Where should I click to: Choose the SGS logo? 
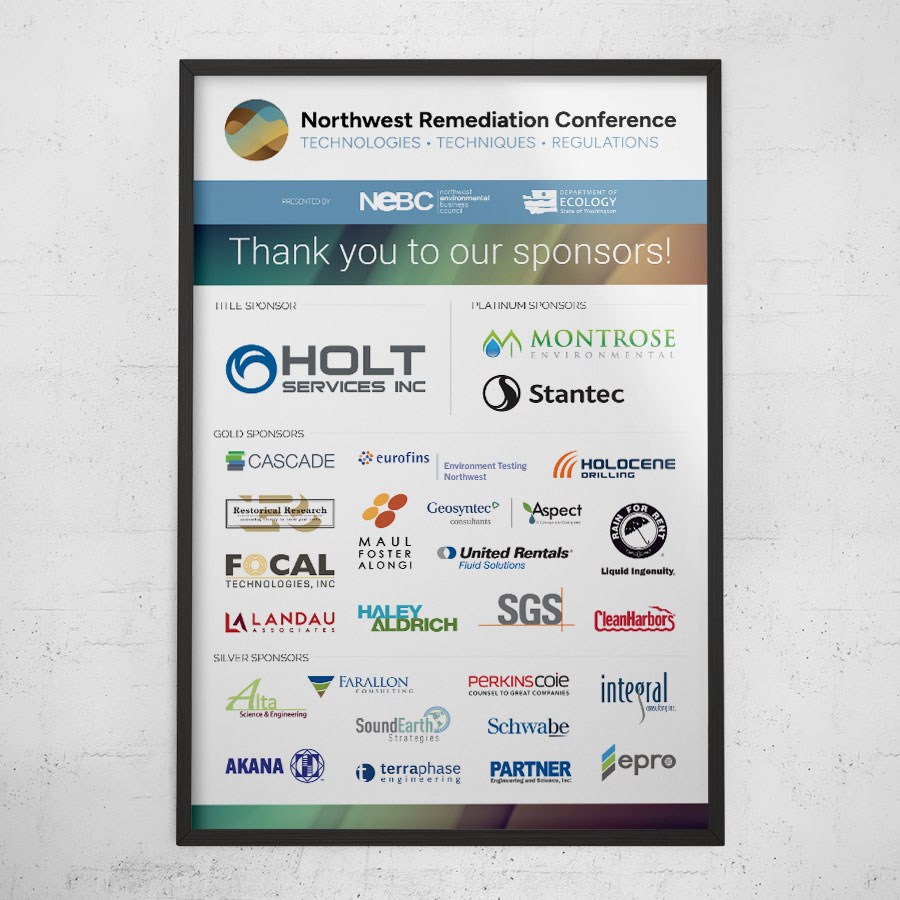[x=526, y=609]
